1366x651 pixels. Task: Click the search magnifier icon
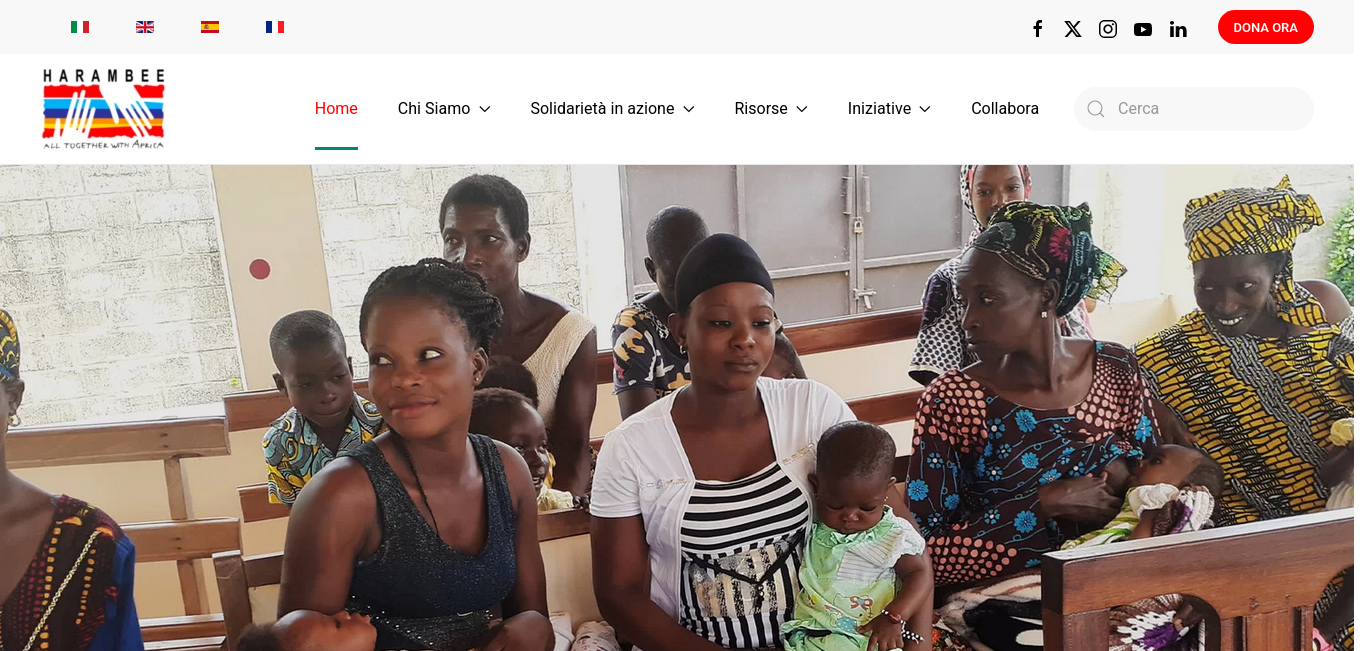coord(1096,109)
